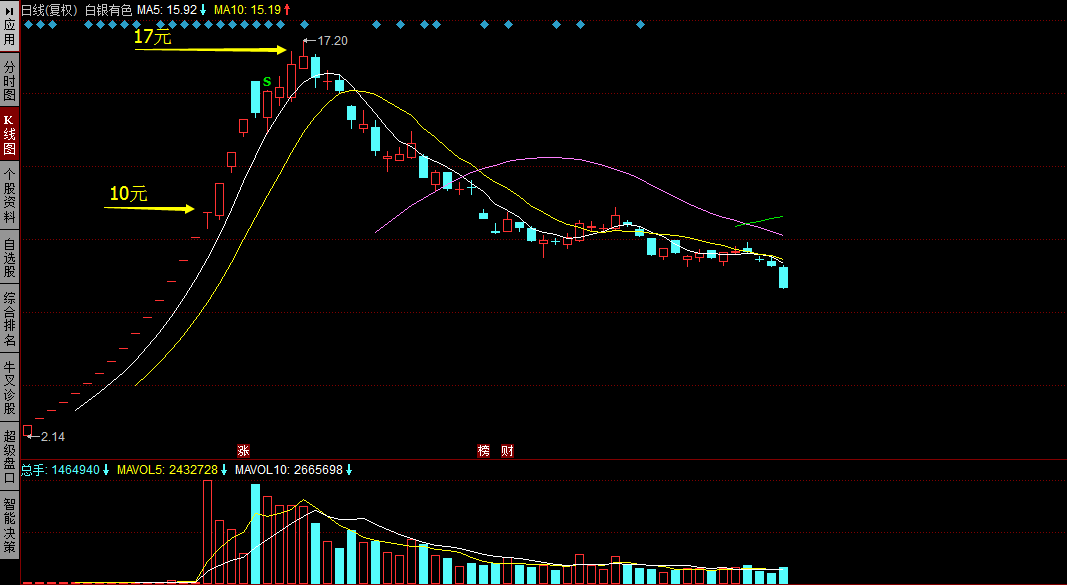Open the red 涨 event marker
The height and width of the screenshot is (585, 1067).
pos(243,450)
